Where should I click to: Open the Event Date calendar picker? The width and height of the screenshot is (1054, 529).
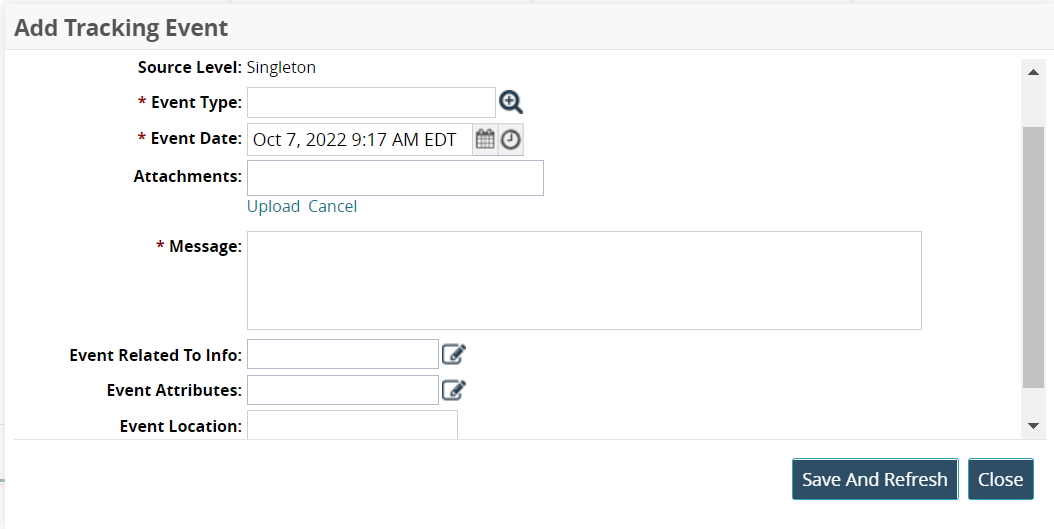pos(485,140)
